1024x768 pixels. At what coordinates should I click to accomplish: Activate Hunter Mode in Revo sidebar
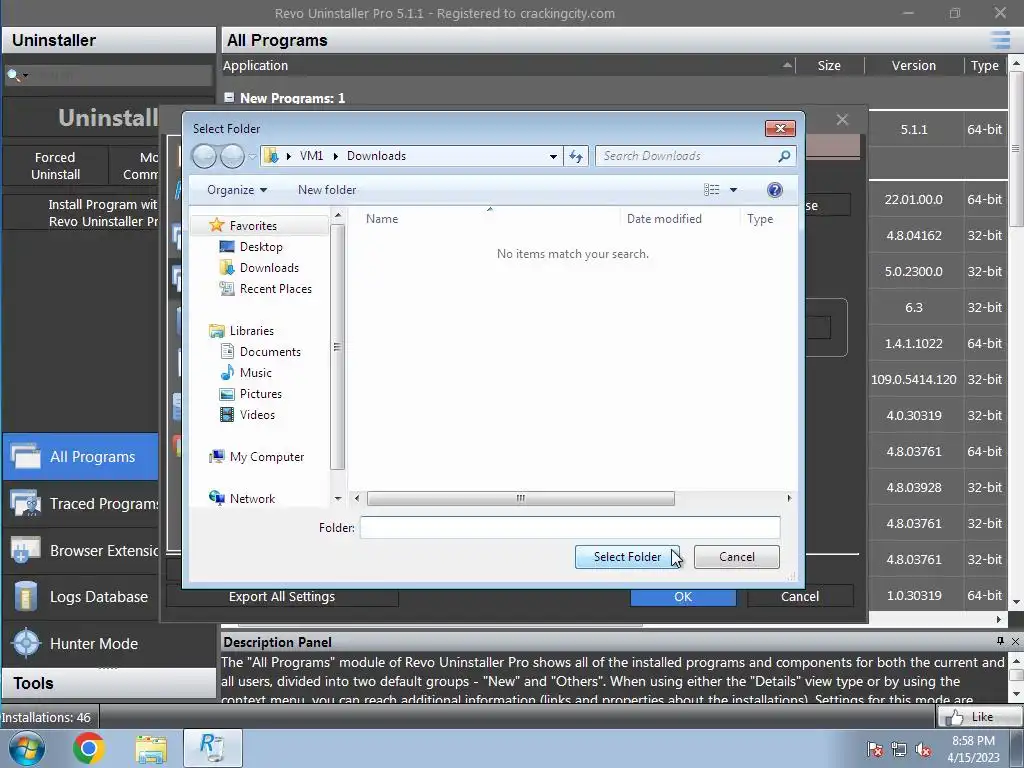click(x=80, y=643)
